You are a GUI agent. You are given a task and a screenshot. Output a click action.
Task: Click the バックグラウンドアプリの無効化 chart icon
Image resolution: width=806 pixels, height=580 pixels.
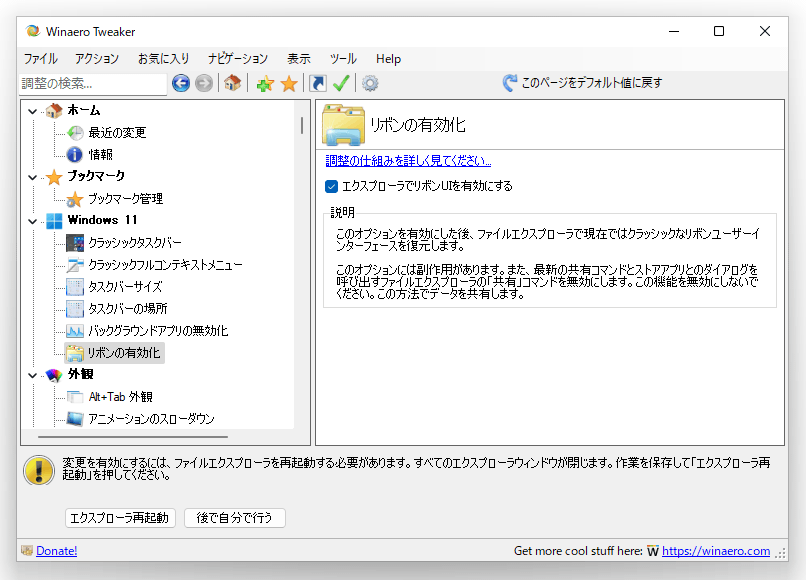point(75,331)
